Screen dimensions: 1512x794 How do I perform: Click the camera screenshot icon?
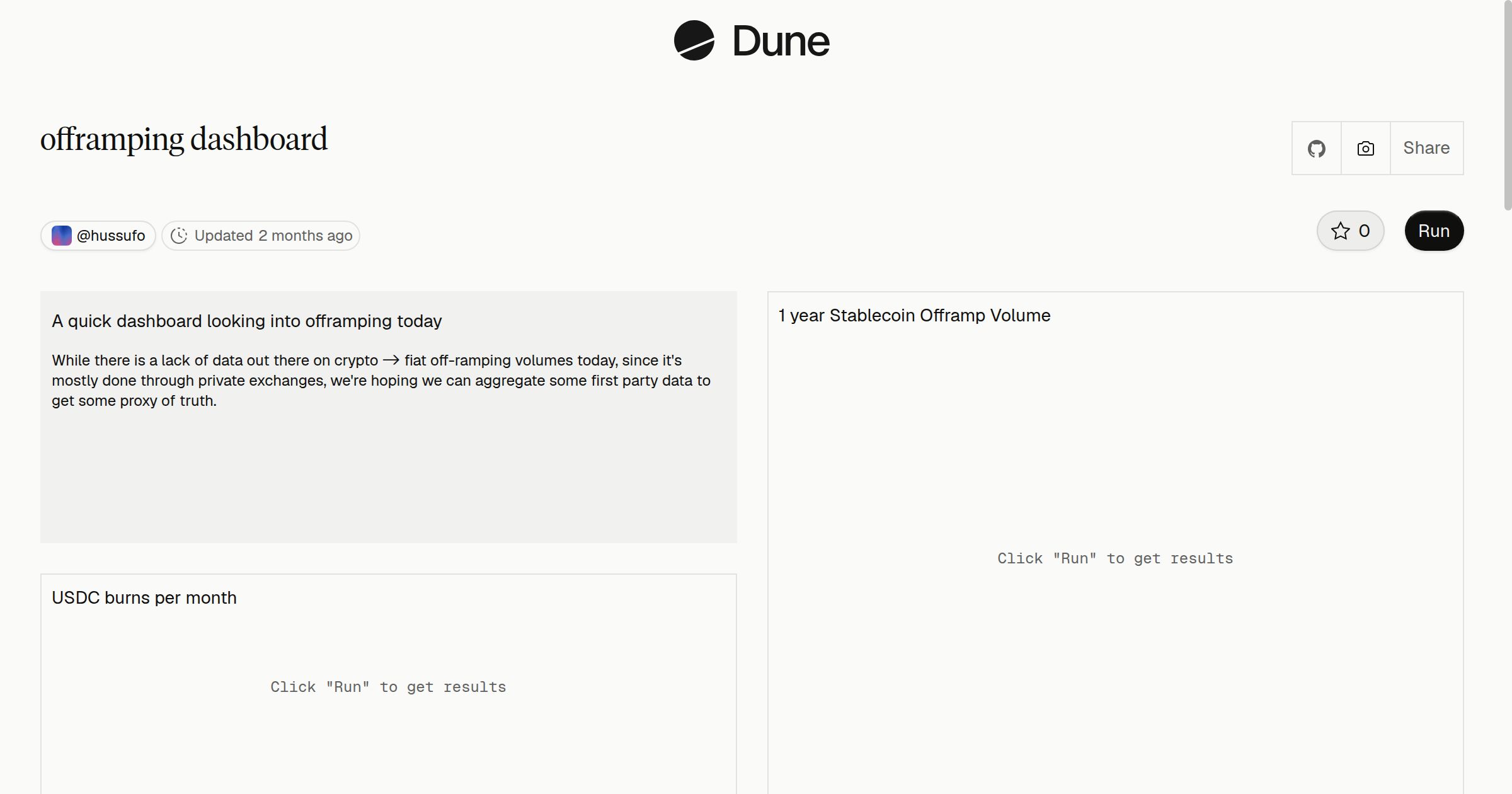[1365, 149]
